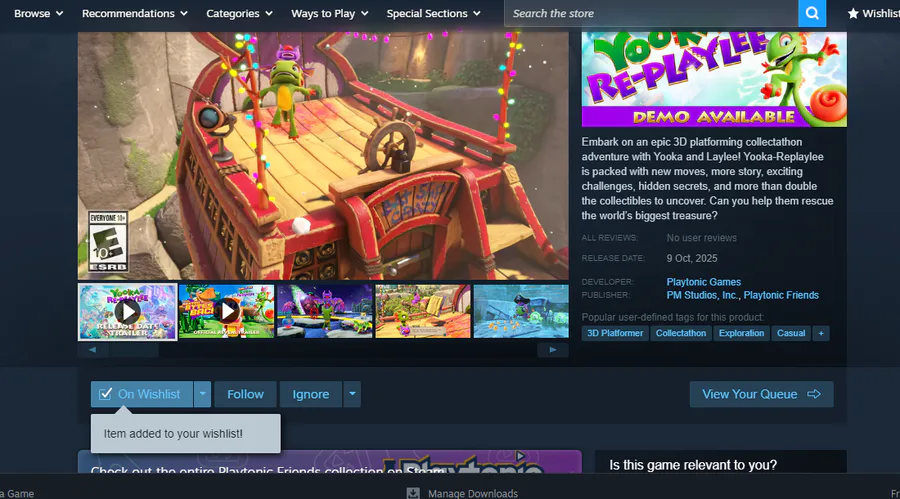Play the Release Date Trailer thumbnail
The width and height of the screenshot is (900, 499).
point(127,312)
